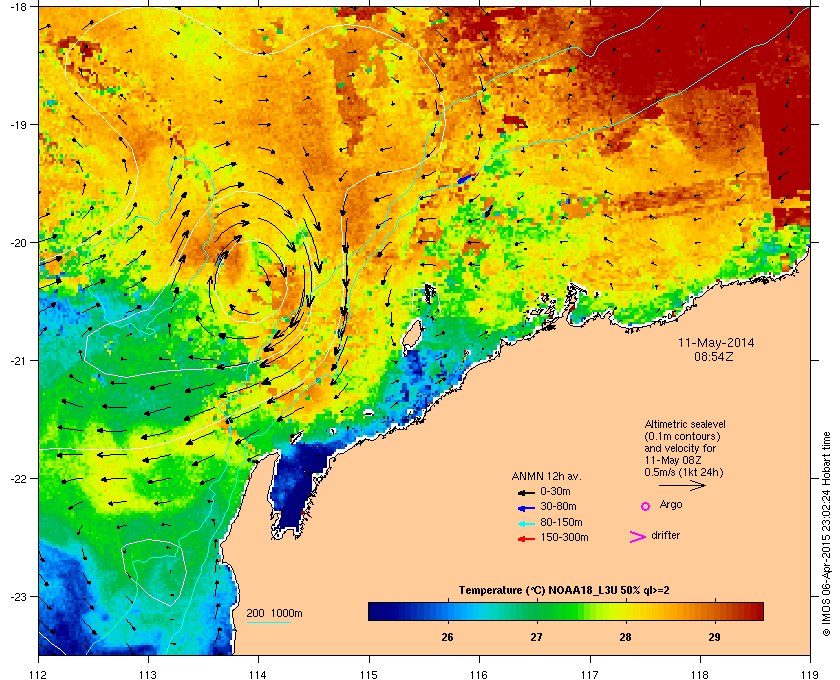The image size is (840, 680).
Task: Click the cyan 80-150m legend arrow
Action: click(526, 523)
